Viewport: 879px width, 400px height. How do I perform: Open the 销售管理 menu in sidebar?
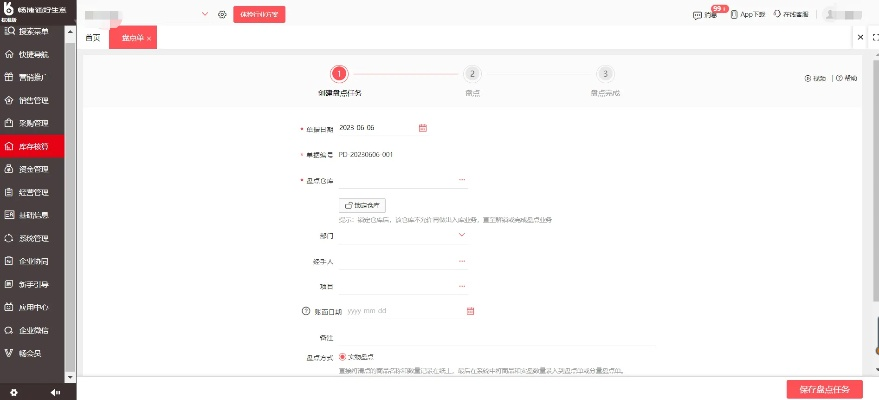39,100
